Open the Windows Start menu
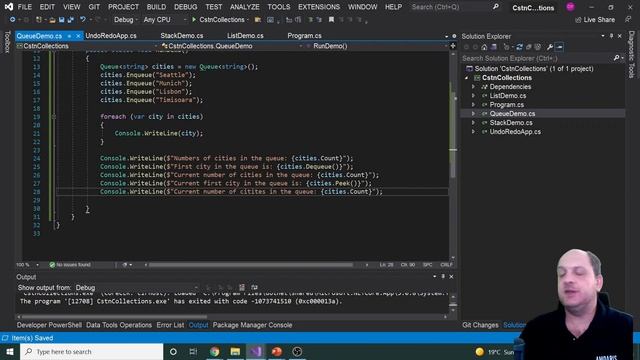Viewport: 640px width, 360px height. click(x=10, y=351)
